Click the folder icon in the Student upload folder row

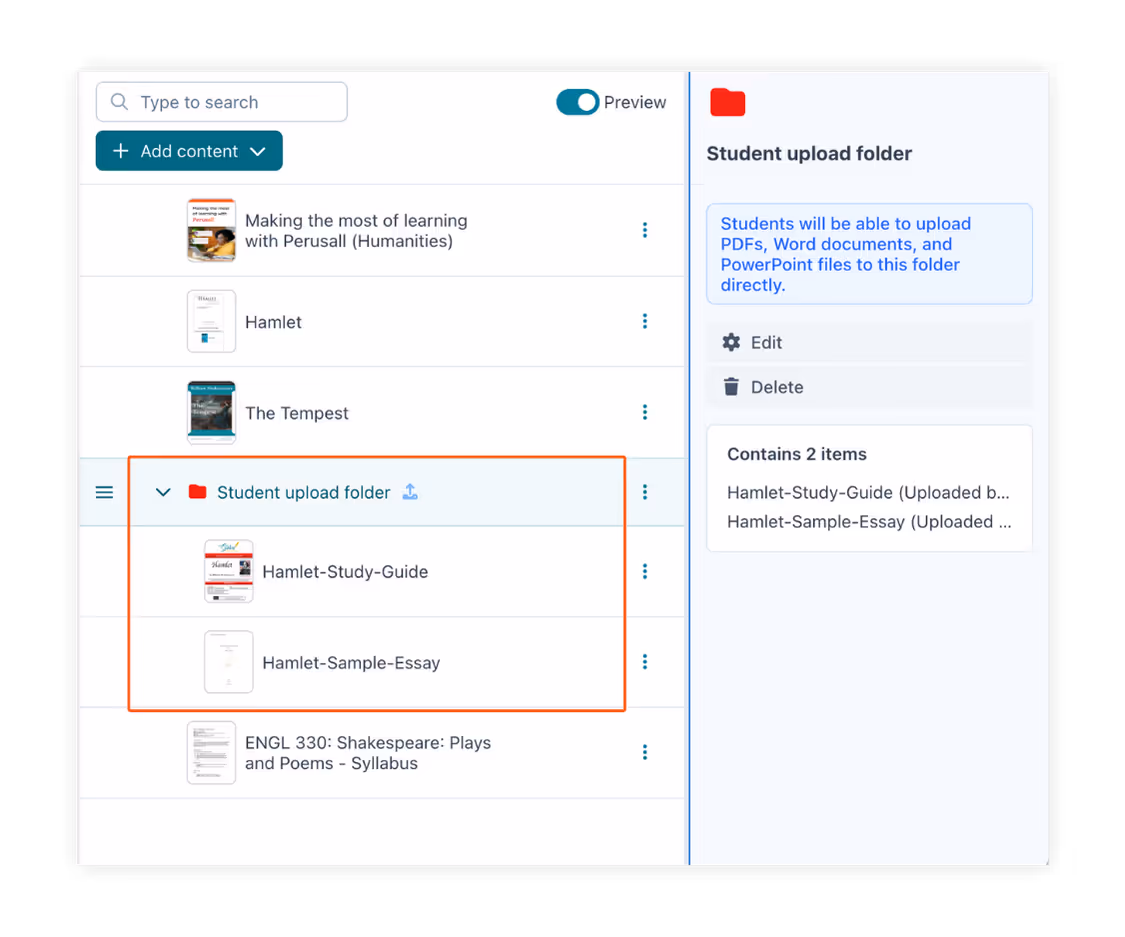[198, 492]
